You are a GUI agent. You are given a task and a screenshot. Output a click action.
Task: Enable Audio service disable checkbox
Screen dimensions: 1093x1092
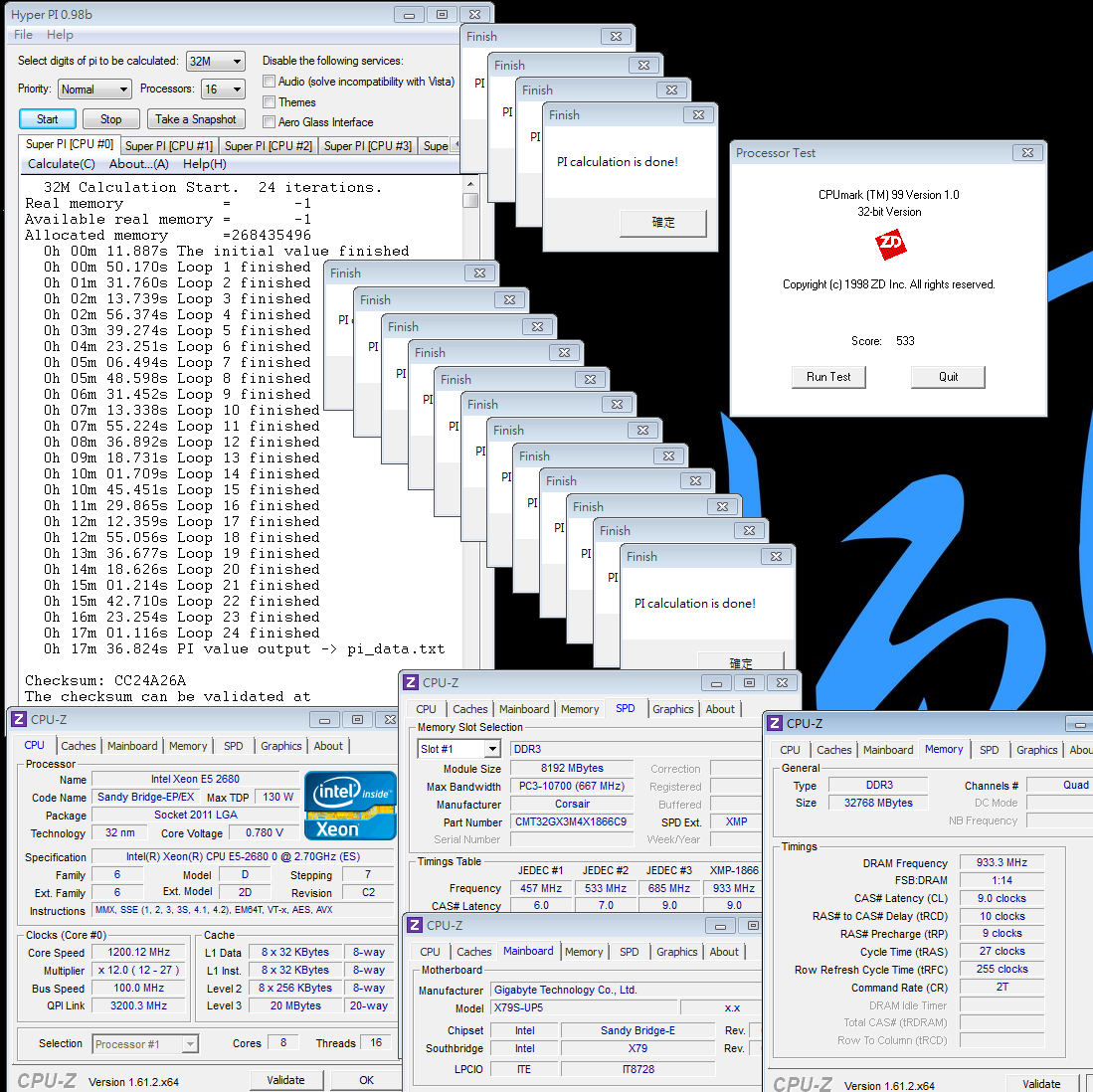pyautogui.click(x=270, y=82)
